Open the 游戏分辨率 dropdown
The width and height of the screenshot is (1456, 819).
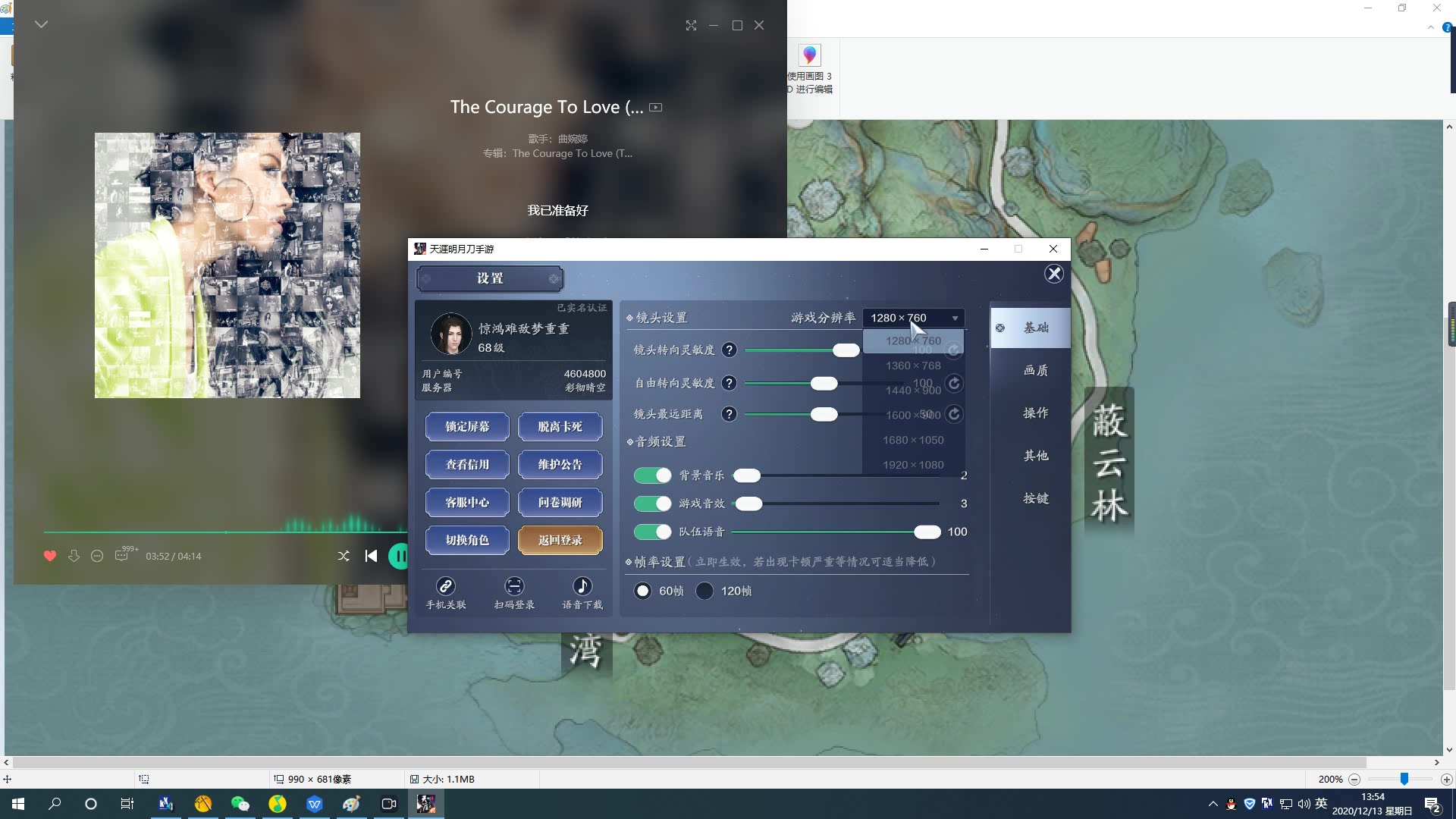(x=914, y=318)
